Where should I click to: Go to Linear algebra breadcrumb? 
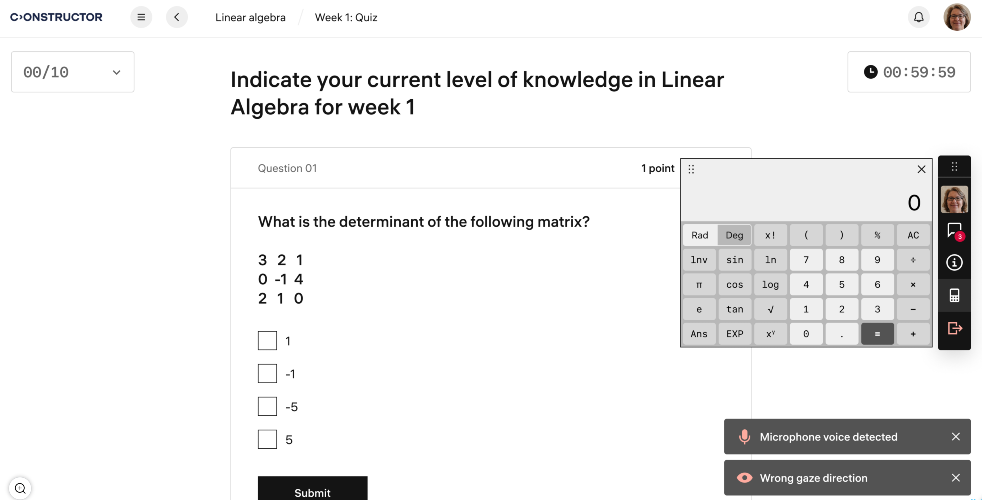tap(250, 17)
